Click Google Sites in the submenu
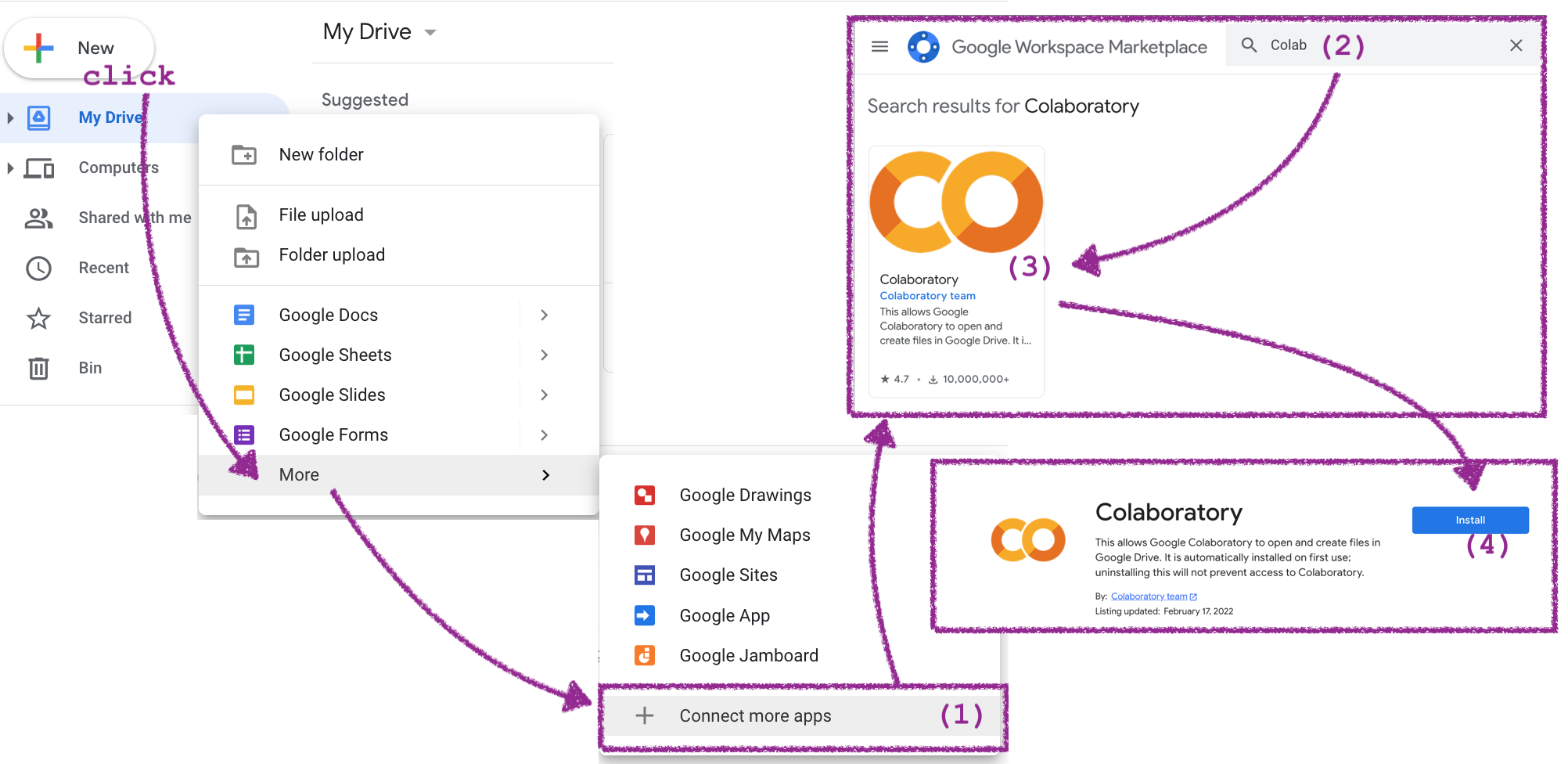This screenshot has height=764, width=1568. (800, 575)
